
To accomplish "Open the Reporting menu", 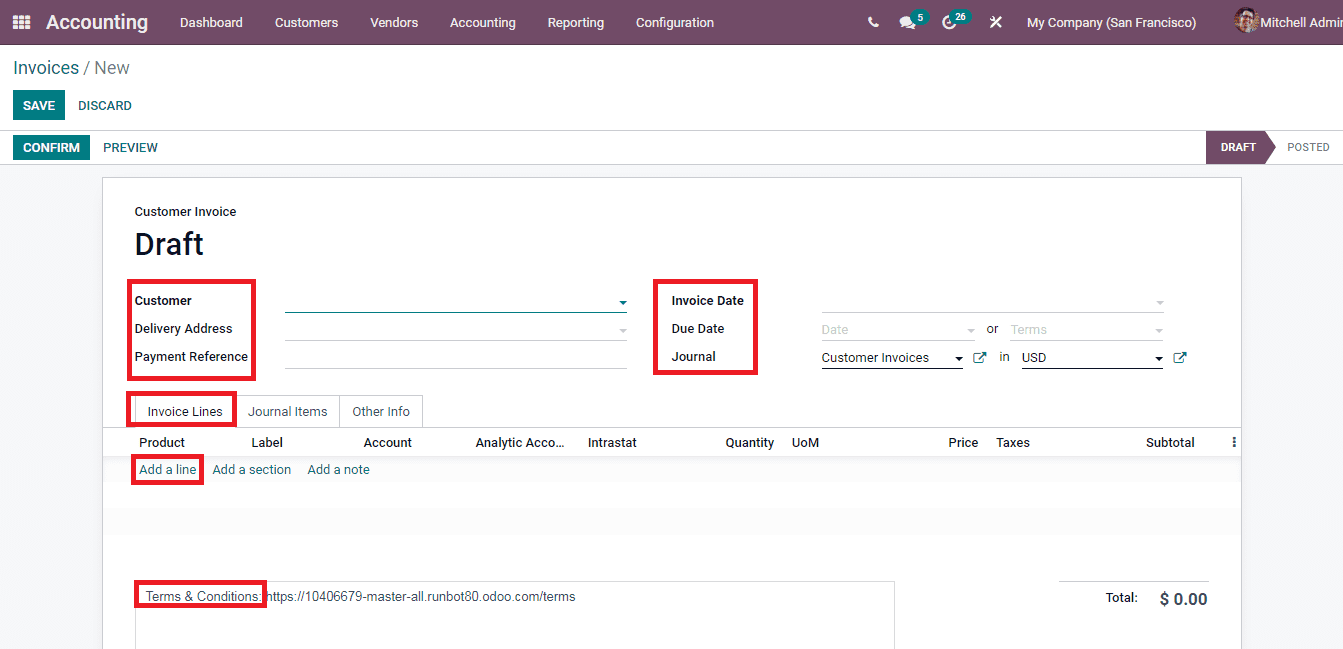I will pyautogui.click(x=576, y=22).
